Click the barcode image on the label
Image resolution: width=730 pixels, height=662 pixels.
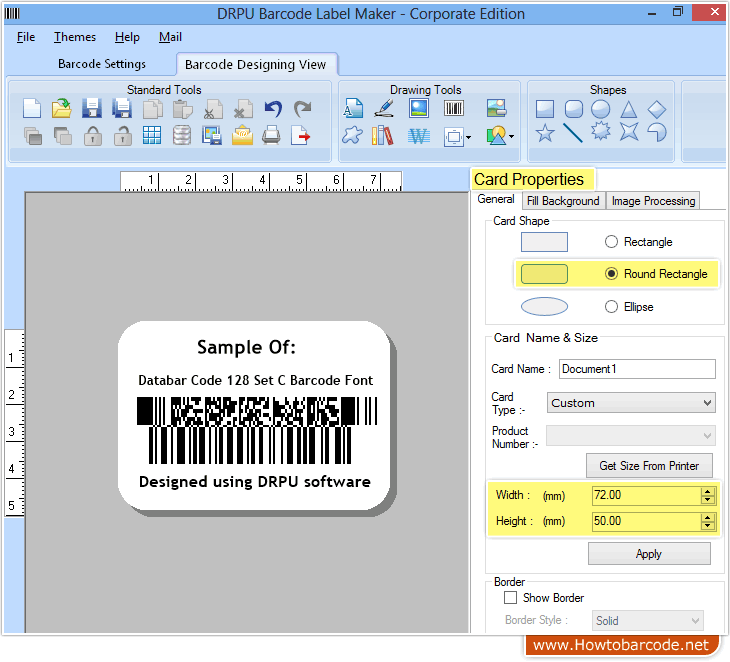pyautogui.click(x=257, y=430)
